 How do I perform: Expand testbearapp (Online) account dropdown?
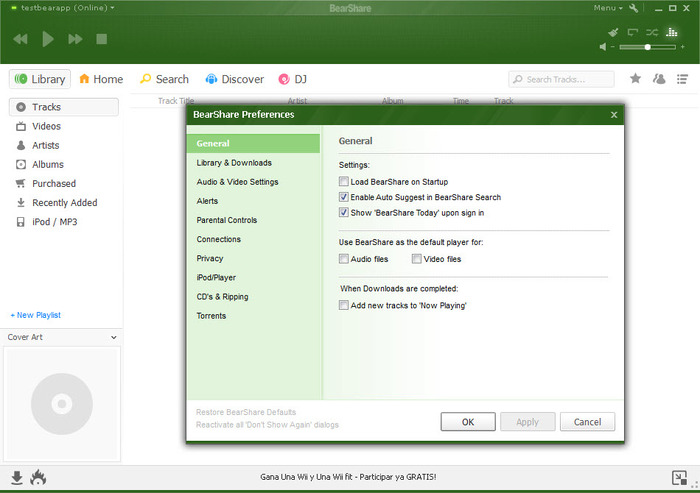coord(67,8)
